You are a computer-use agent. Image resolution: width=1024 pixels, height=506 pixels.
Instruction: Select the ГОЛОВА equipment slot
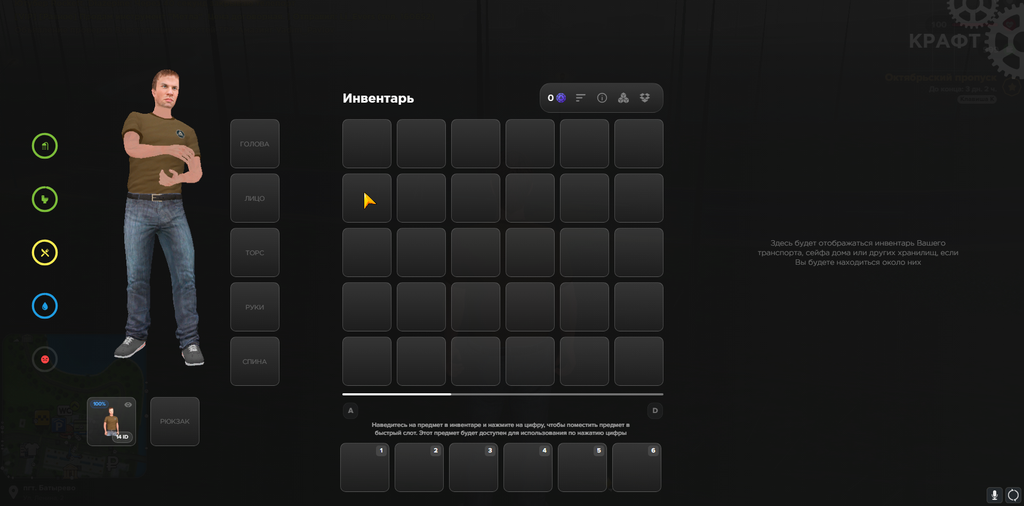[x=255, y=144]
